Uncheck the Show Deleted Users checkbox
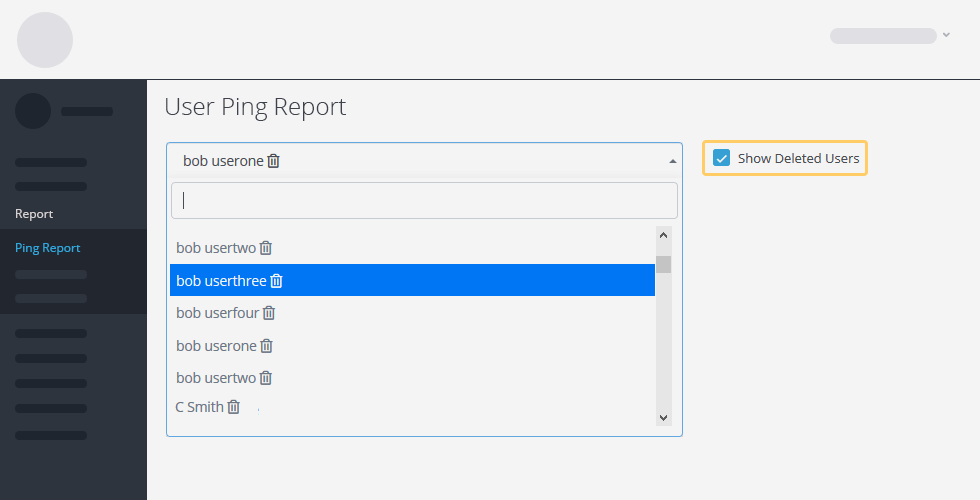Screen dimensions: 980x500 (722, 158)
